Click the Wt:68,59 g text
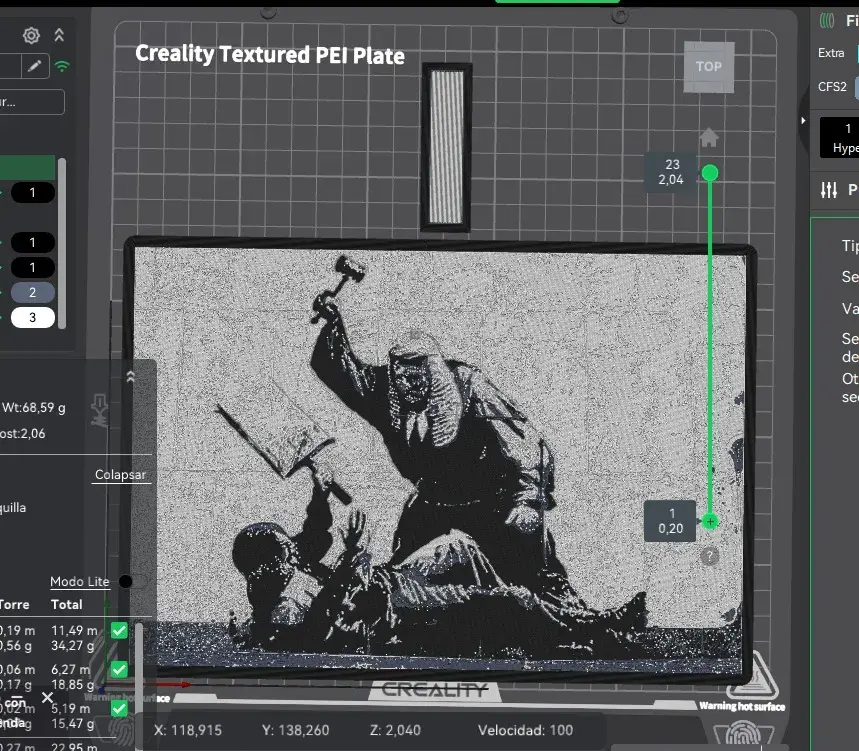Screen dimensions: 859x751 click(33, 408)
